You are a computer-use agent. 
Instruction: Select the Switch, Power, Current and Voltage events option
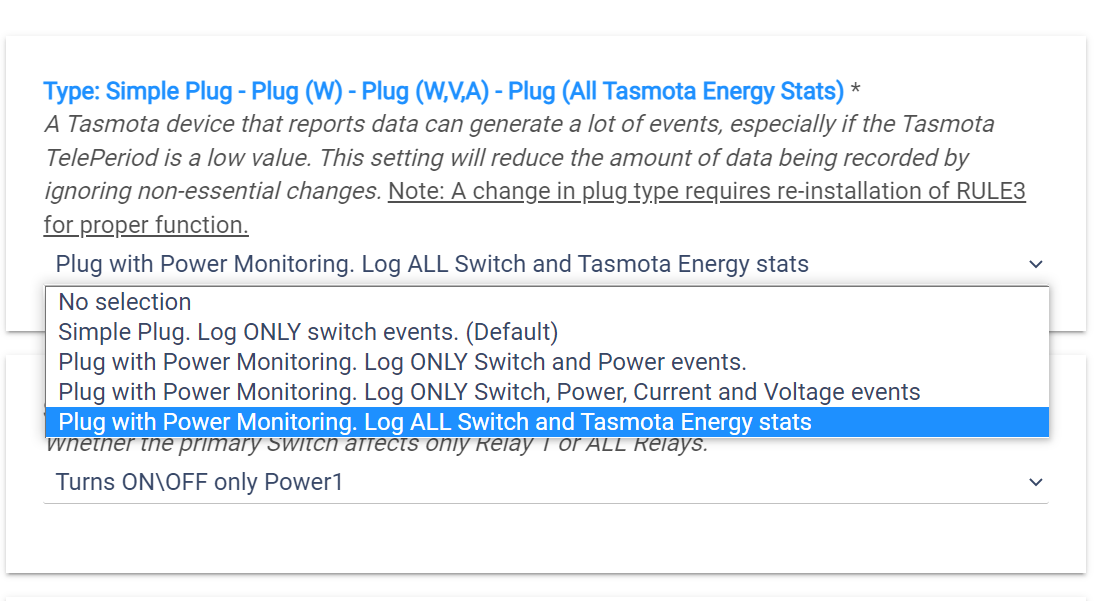click(x=489, y=392)
